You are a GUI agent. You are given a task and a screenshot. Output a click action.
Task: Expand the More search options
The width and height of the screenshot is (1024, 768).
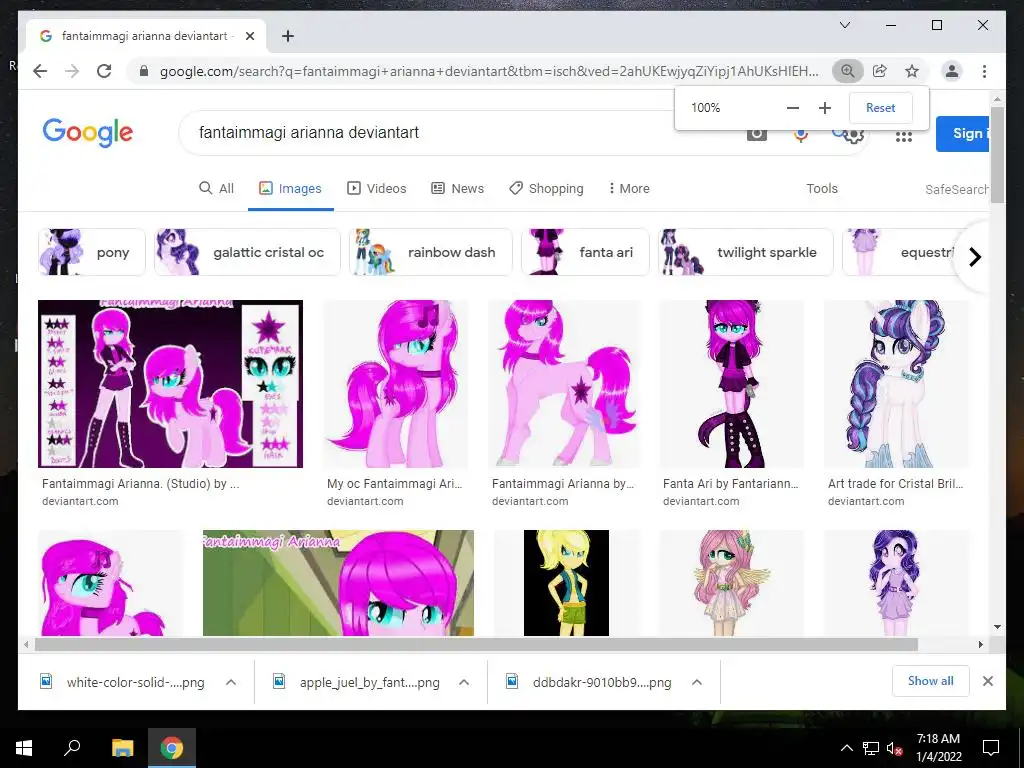click(x=629, y=188)
